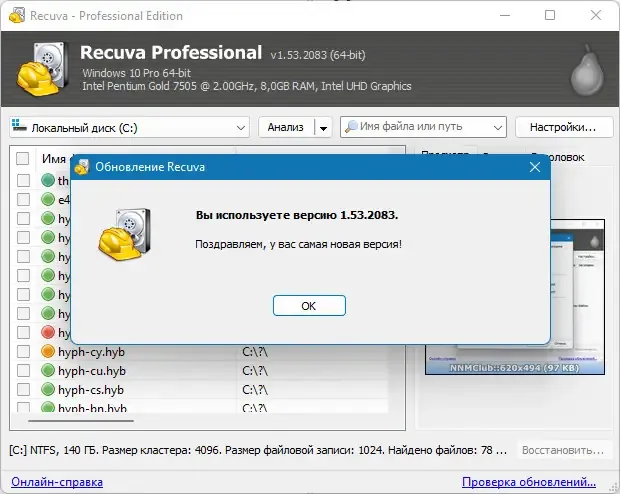The height and width of the screenshot is (494, 620).
Task: Click the Recuva app icon in the main title bar
Action: [17, 15]
